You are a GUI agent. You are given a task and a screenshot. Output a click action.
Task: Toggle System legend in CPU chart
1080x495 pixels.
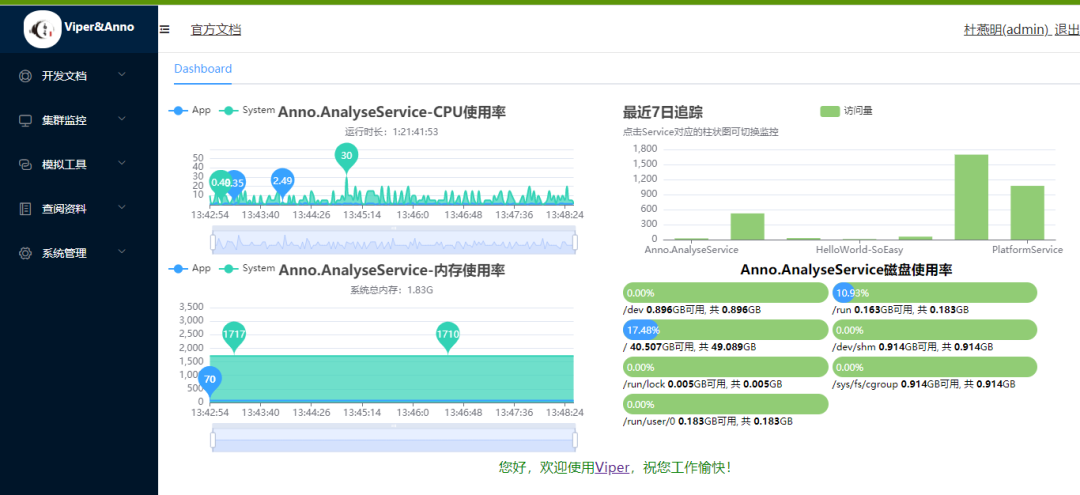point(247,110)
